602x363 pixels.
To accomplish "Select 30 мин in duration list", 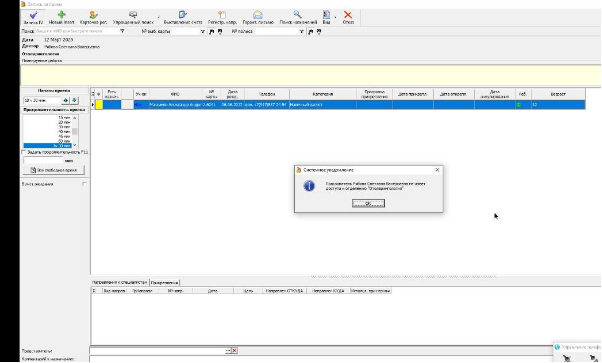I will click(48, 127).
